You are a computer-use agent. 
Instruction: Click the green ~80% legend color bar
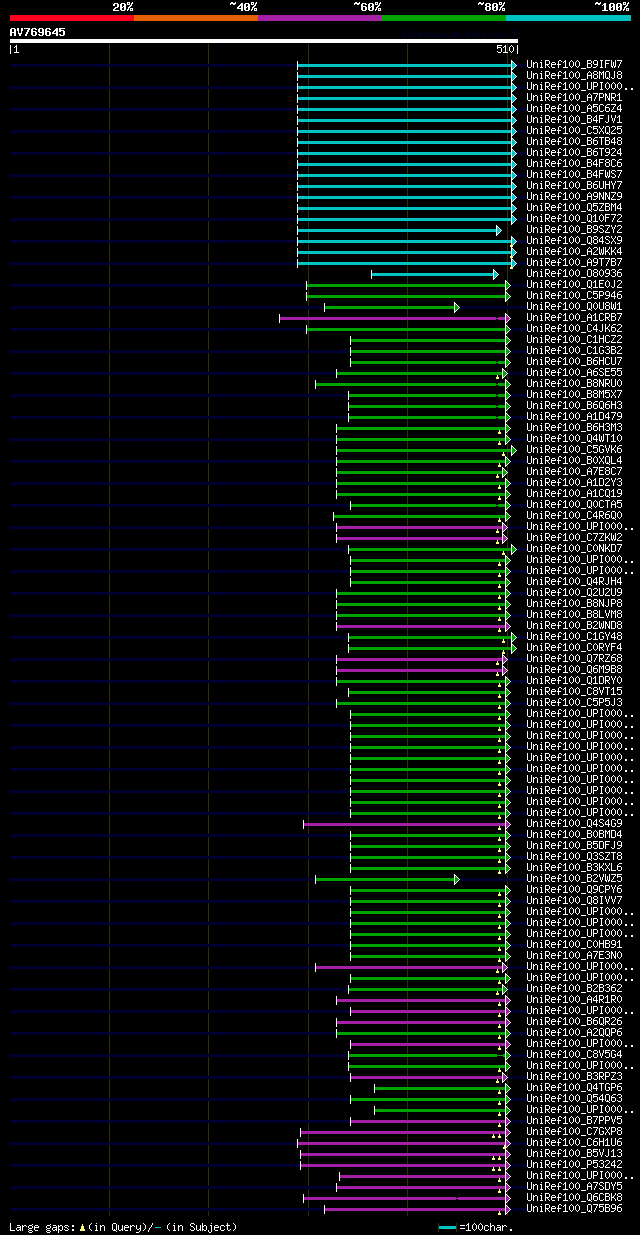tap(444, 18)
